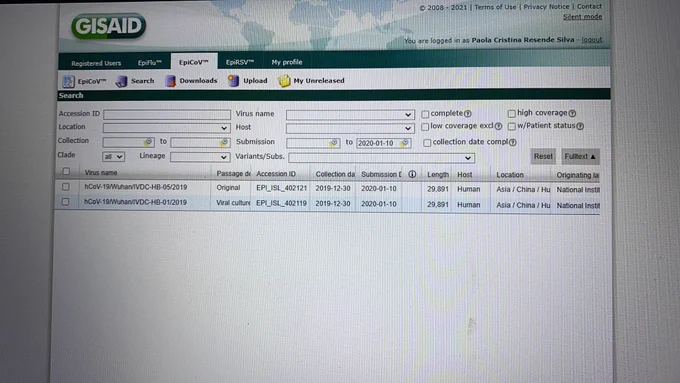Open the Search toolbar item

pos(135,81)
